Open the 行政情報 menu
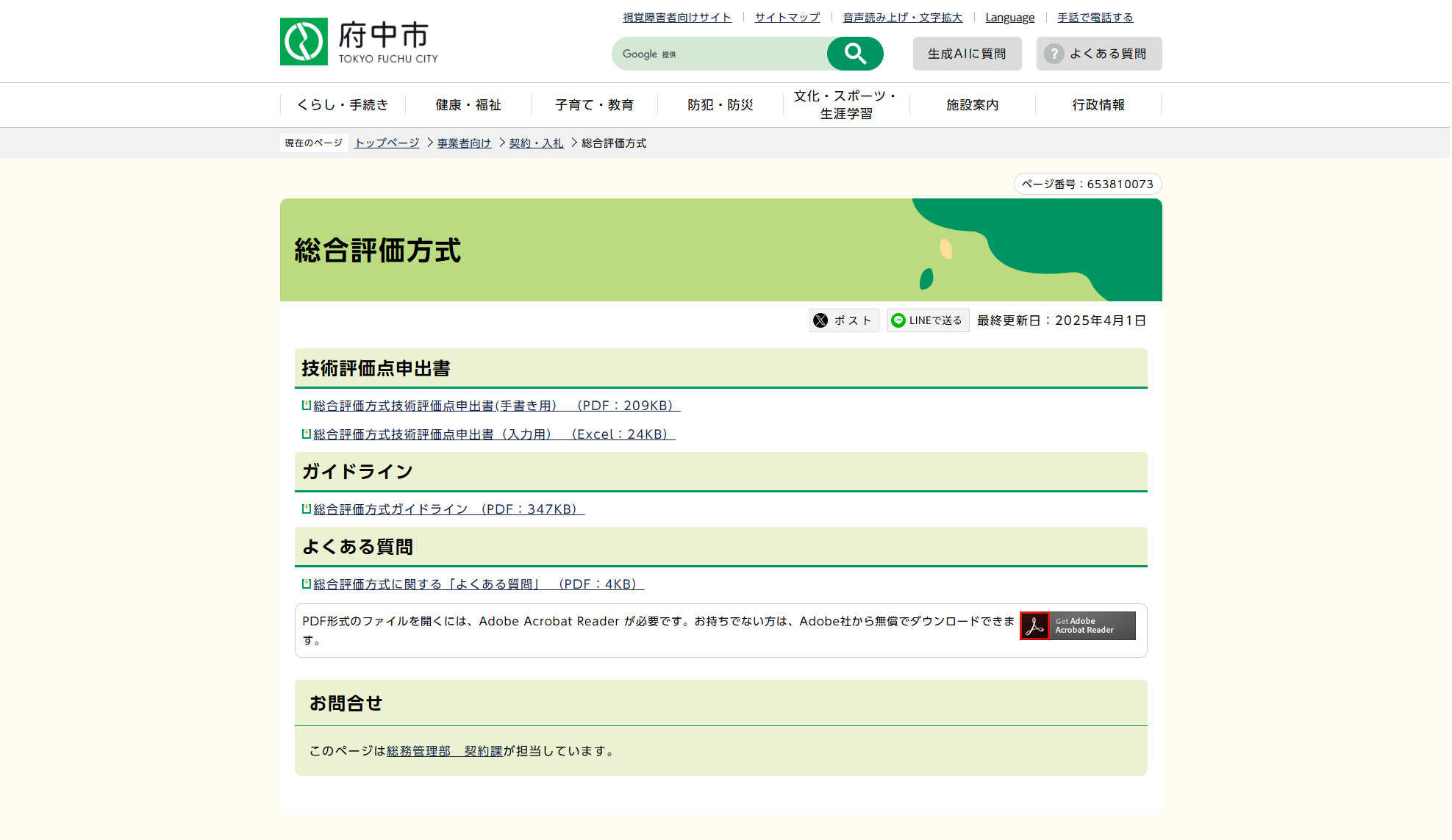1452x840 pixels. point(1098,105)
